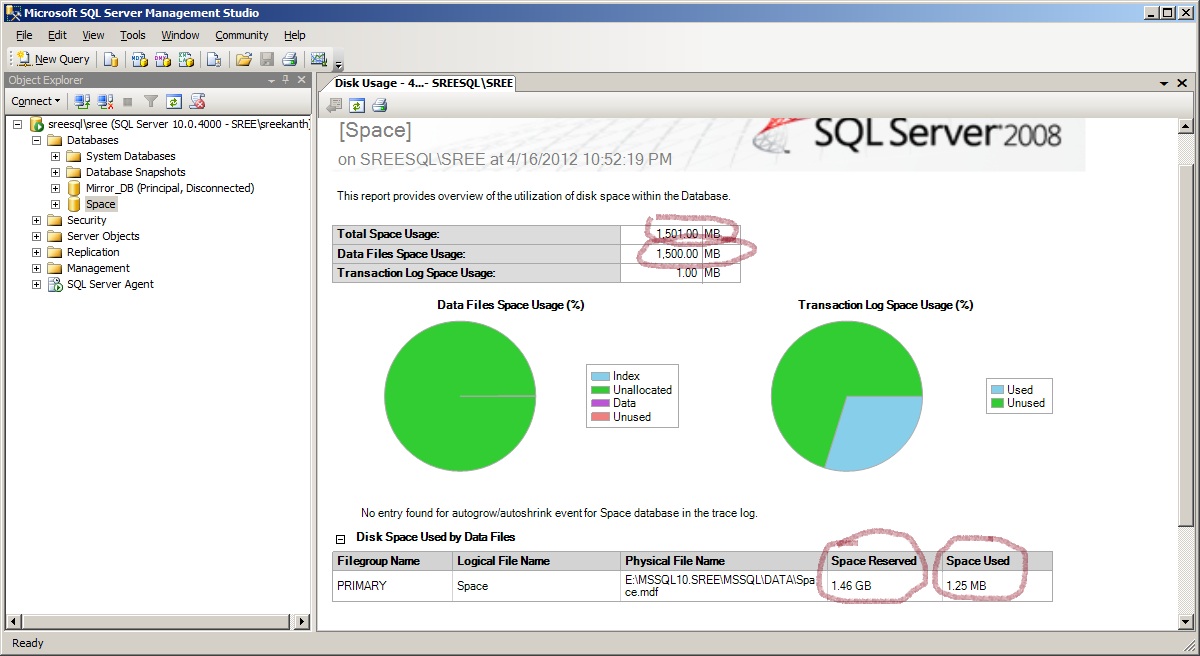Click the Object Explorer filter icon

151,101
